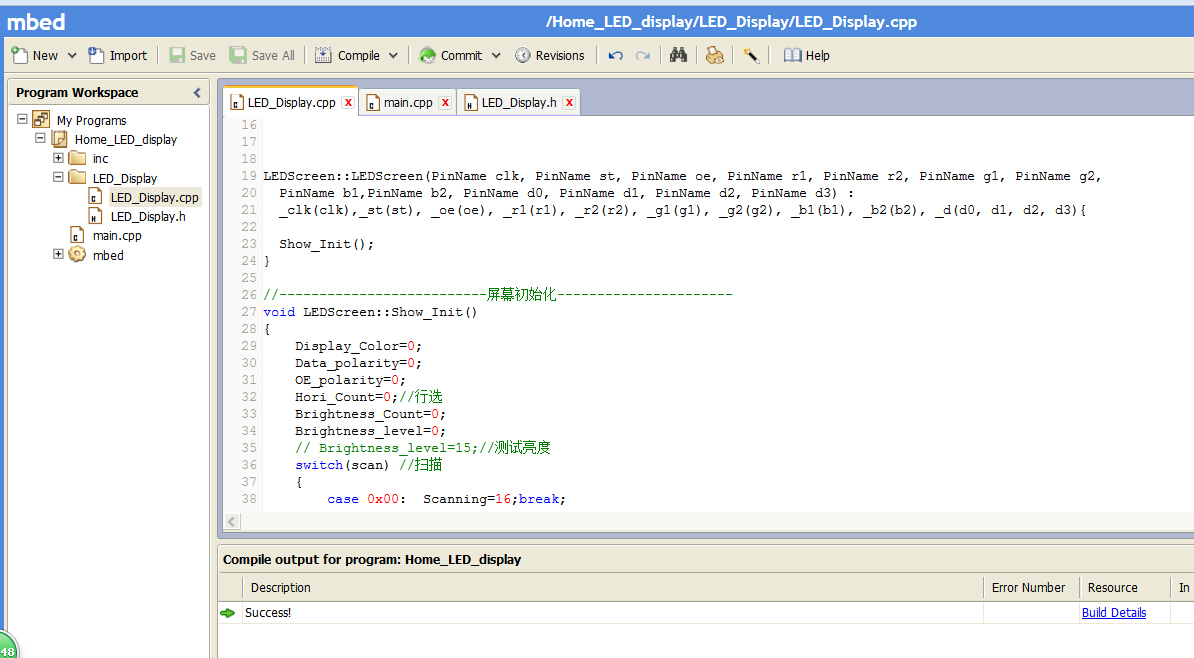1194x658 pixels.
Task: Click the My Programs workspace icon
Action: pyautogui.click(x=41, y=120)
